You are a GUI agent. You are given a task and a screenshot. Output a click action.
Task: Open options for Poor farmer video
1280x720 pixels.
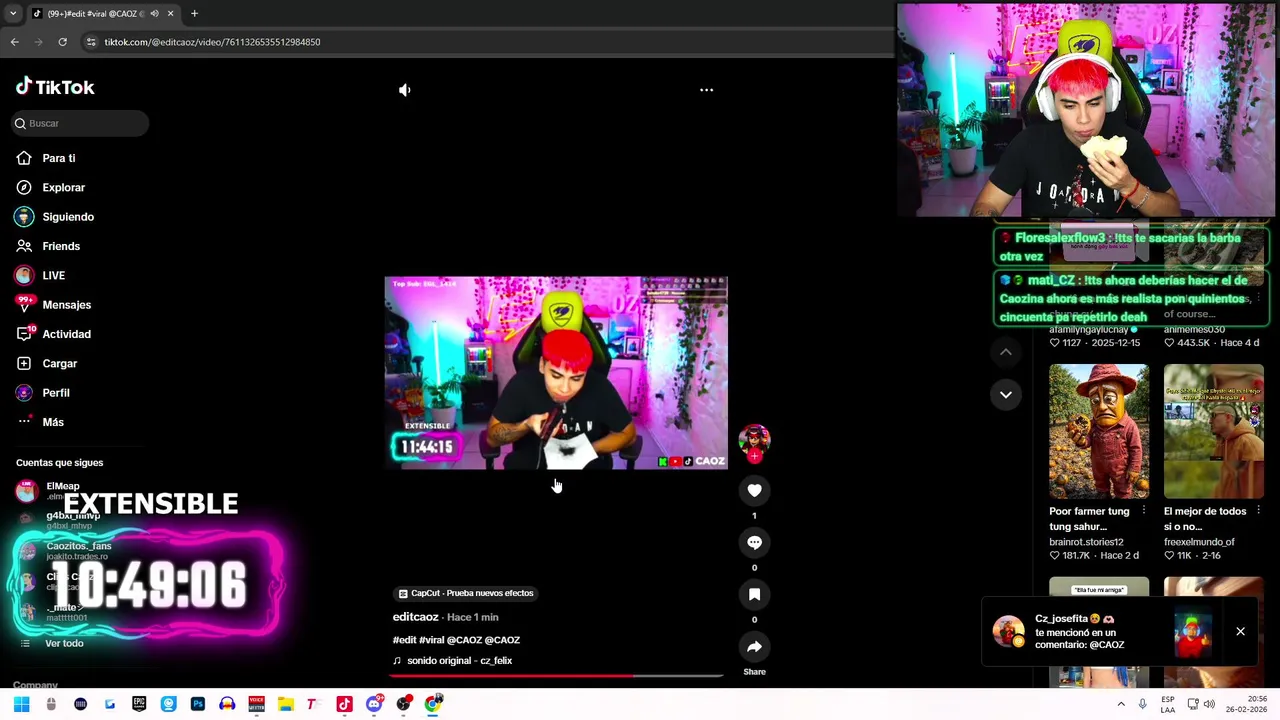tap(1144, 511)
